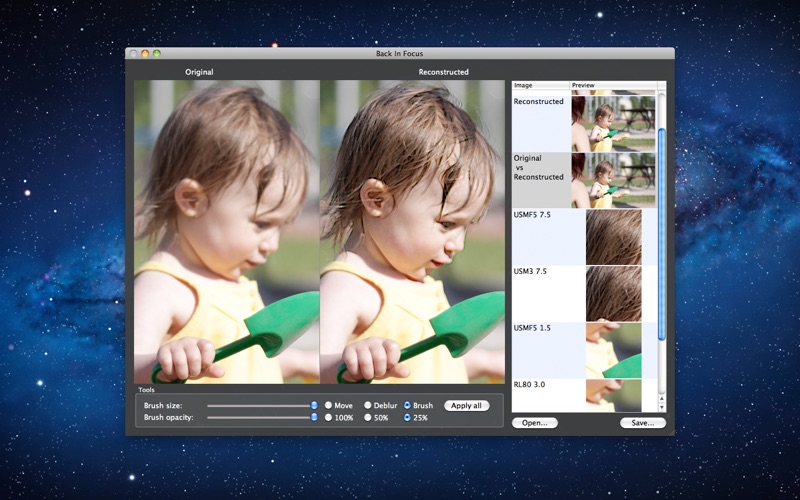Select the Move tool radio button
800x500 pixels.
click(x=327, y=405)
